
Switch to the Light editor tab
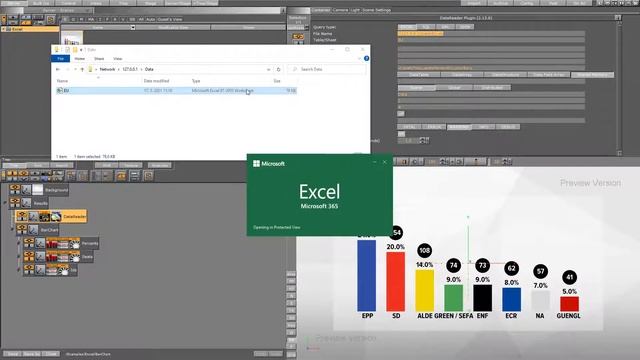coord(355,10)
